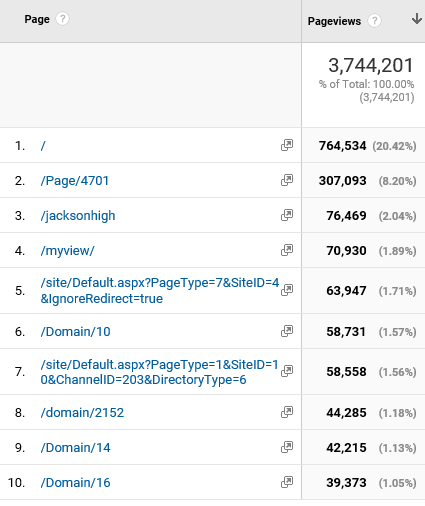Toggle Pageviews sort order arrow
The height and width of the screenshot is (506, 425).
coord(416,19)
